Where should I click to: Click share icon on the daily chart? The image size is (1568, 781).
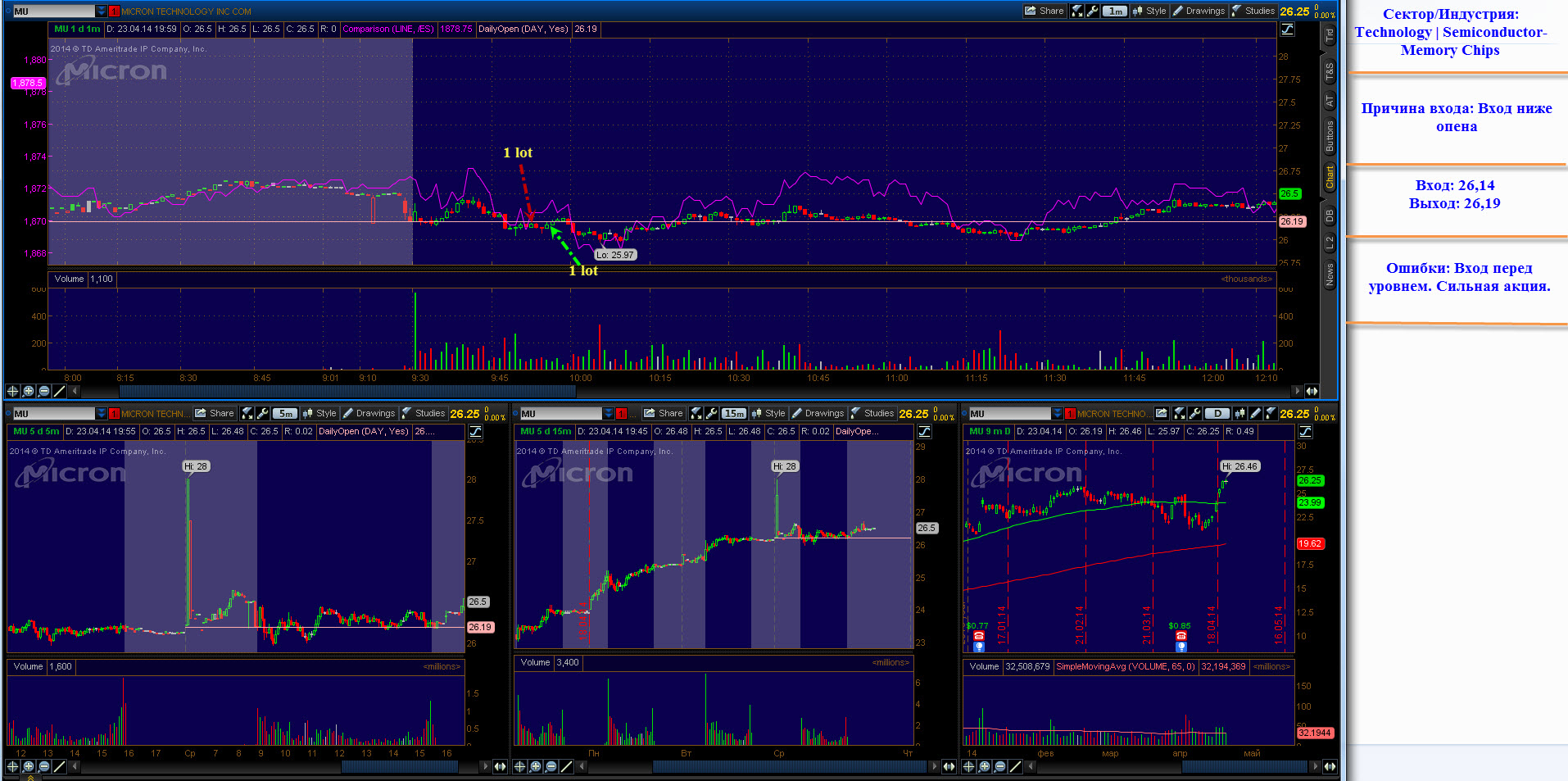[x=1161, y=413]
